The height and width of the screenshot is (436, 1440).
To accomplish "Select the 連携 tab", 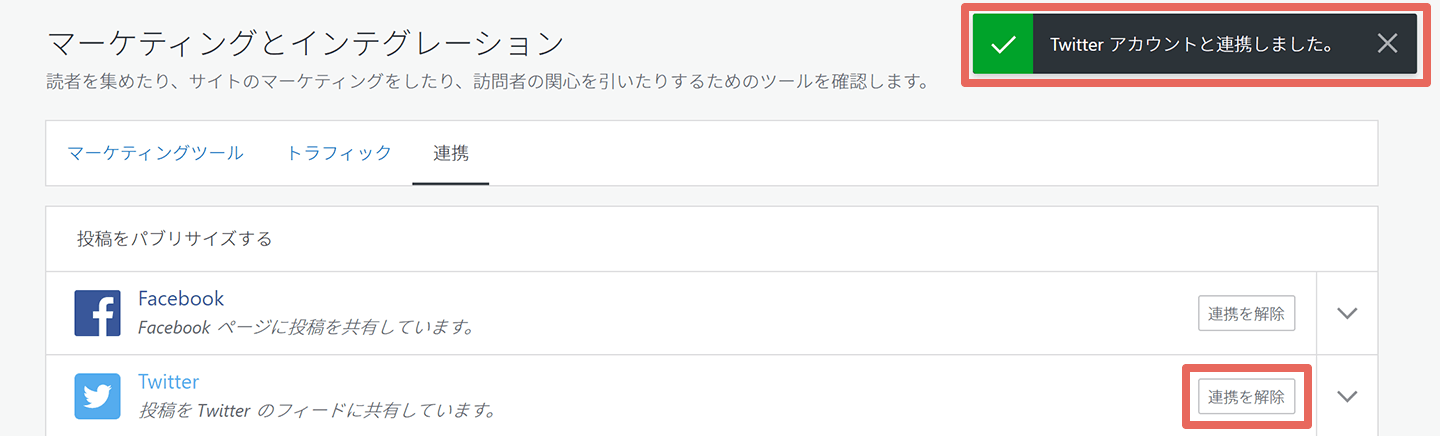I will (451, 153).
